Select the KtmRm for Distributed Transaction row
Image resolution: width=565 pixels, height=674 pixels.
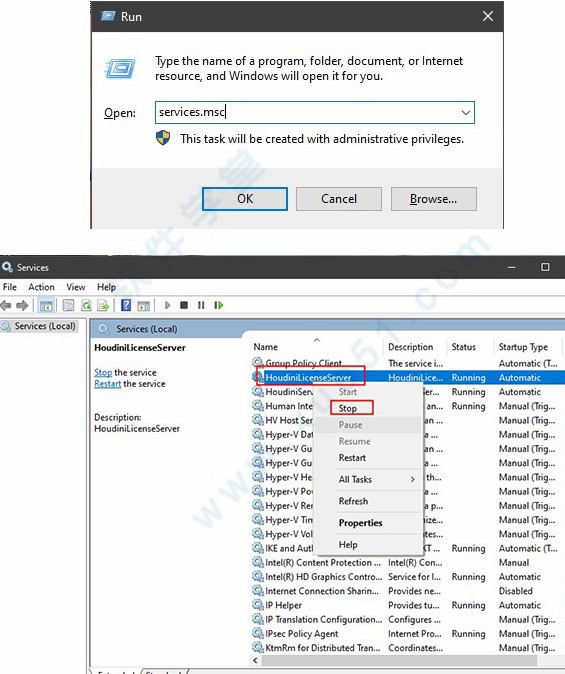pyautogui.click(x=408, y=647)
